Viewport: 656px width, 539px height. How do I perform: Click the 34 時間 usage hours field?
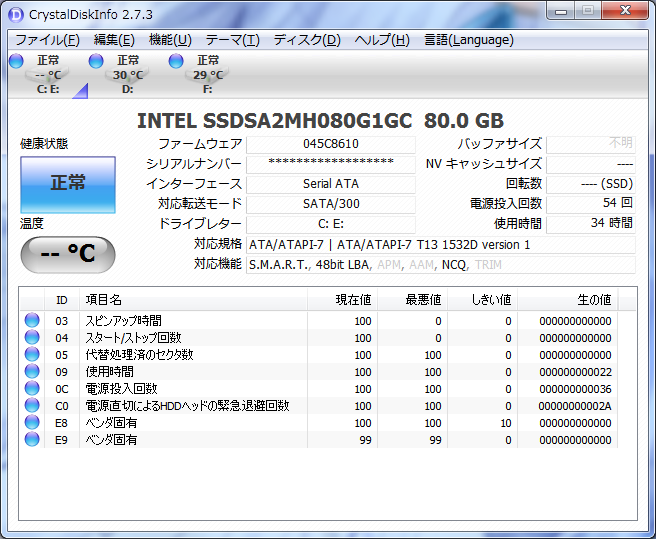point(591,224)
